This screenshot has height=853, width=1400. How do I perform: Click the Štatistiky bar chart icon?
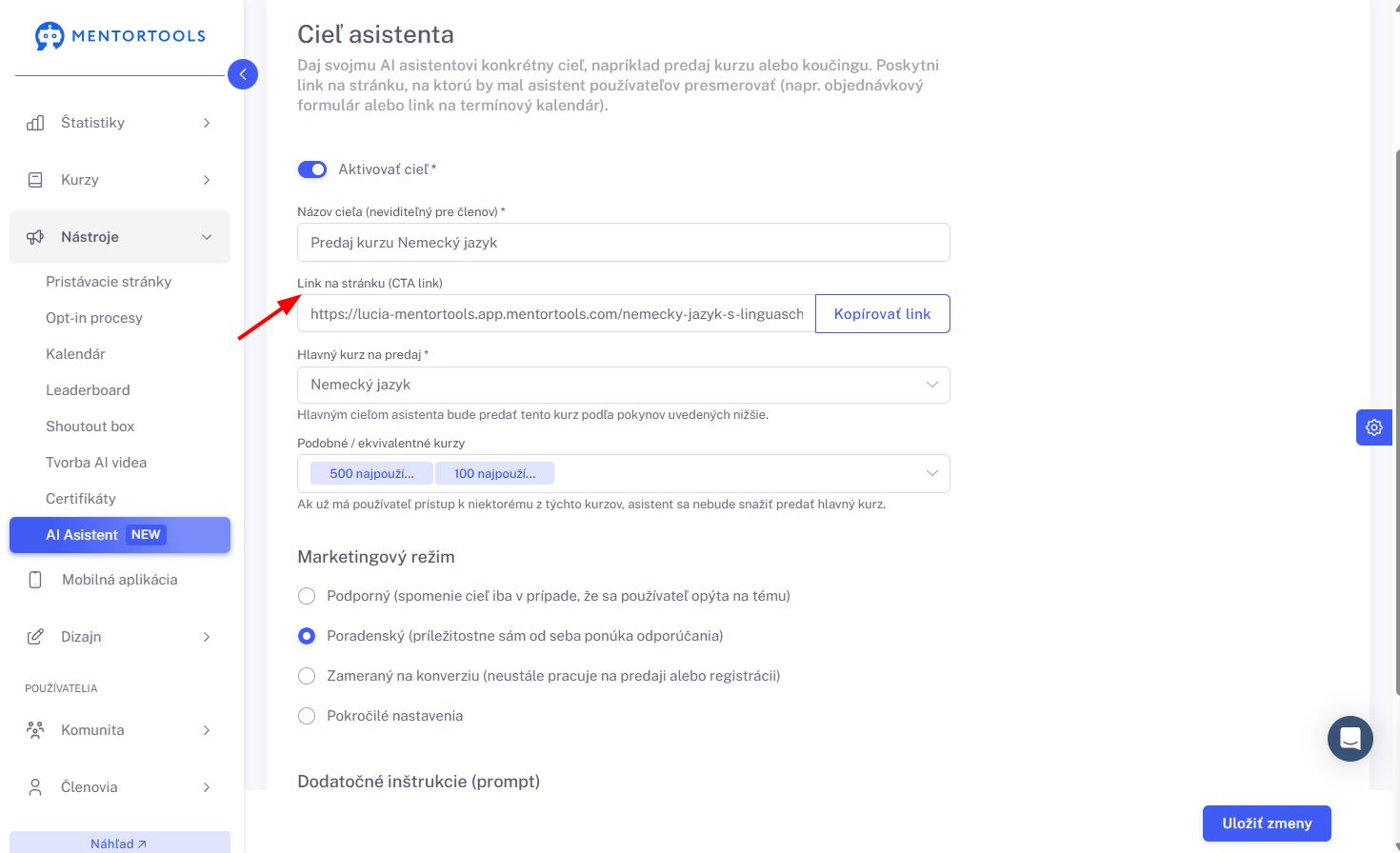pyautogui.click(x=35, y=123)
